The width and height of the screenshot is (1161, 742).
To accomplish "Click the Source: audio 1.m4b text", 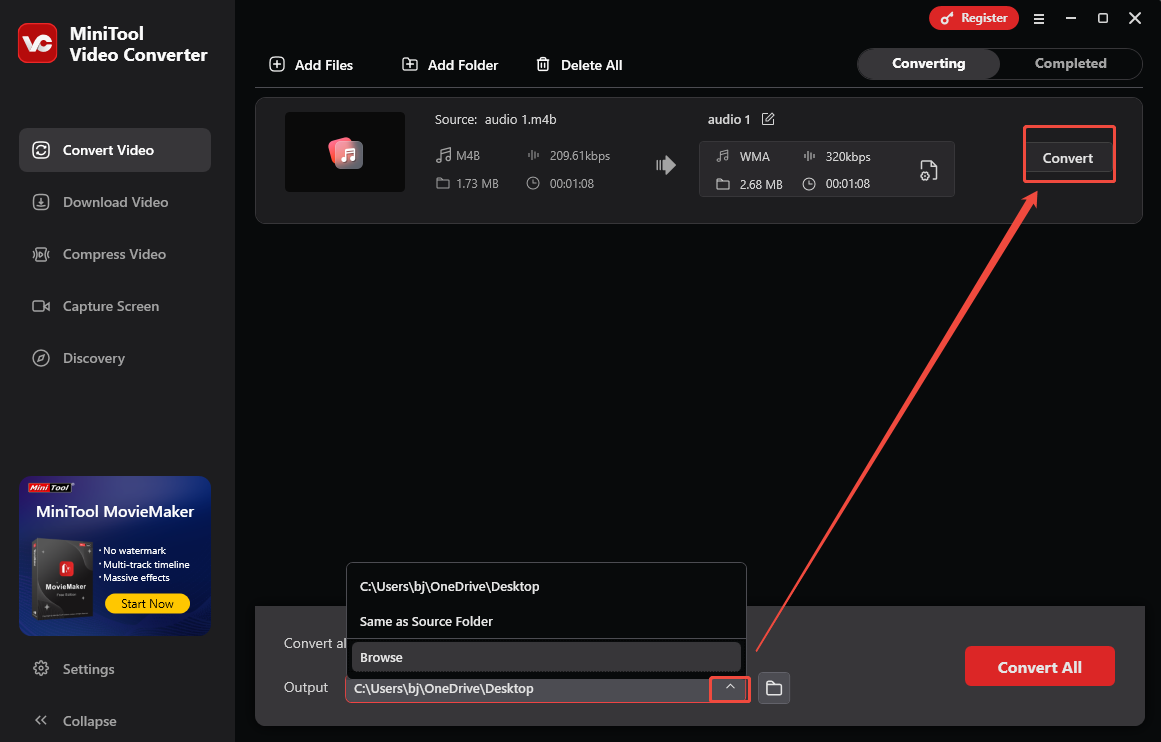I will [495, 119].
